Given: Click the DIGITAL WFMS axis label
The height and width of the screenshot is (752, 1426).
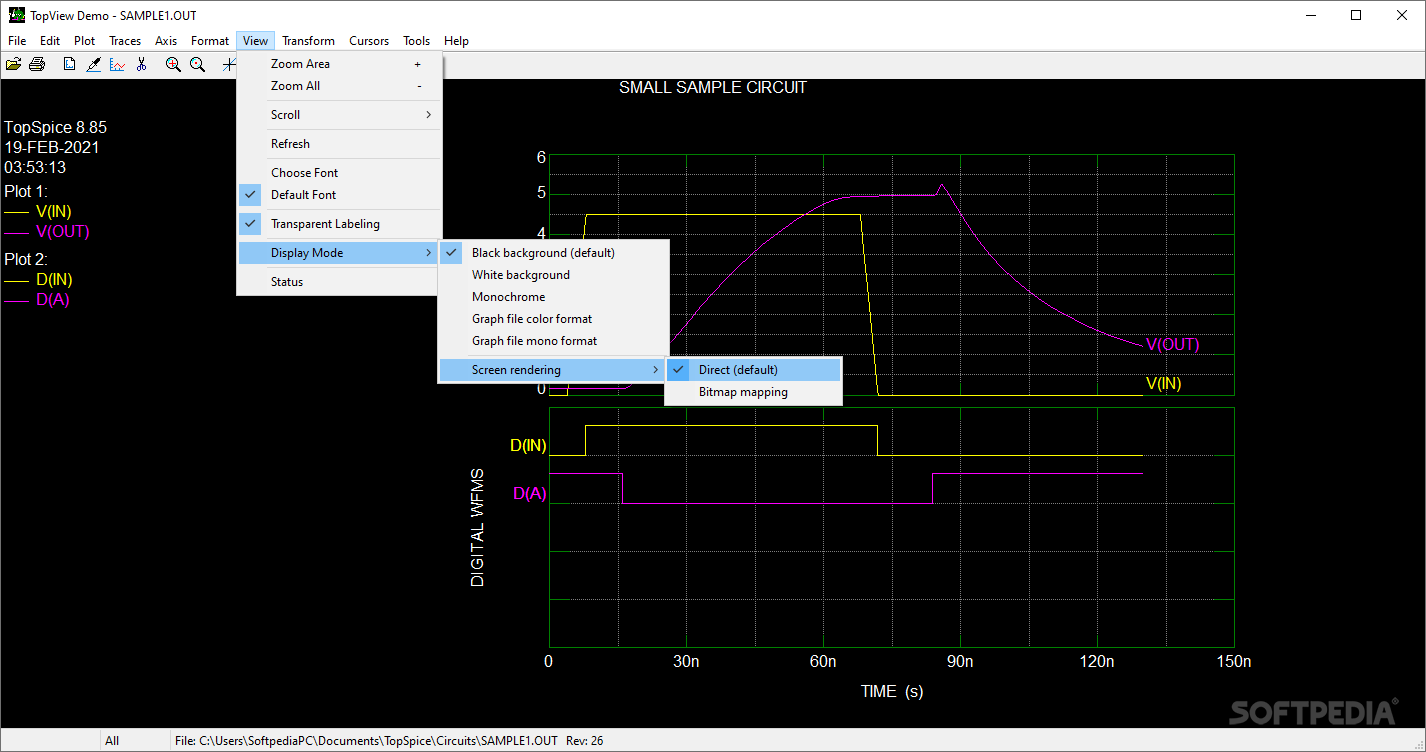Looking at the screenshot, I should tap(477, 527).
